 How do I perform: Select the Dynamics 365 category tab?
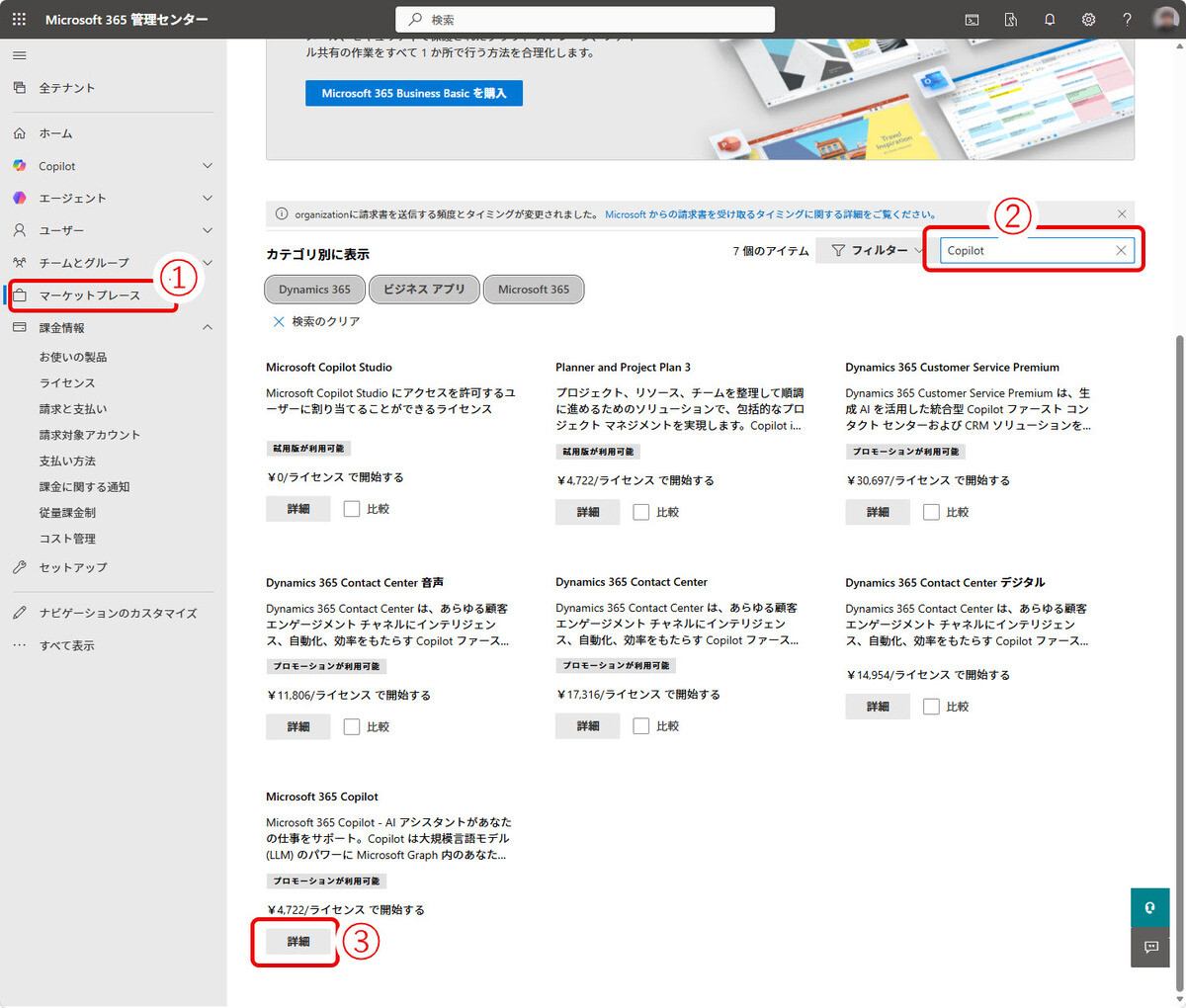point(314,290)
